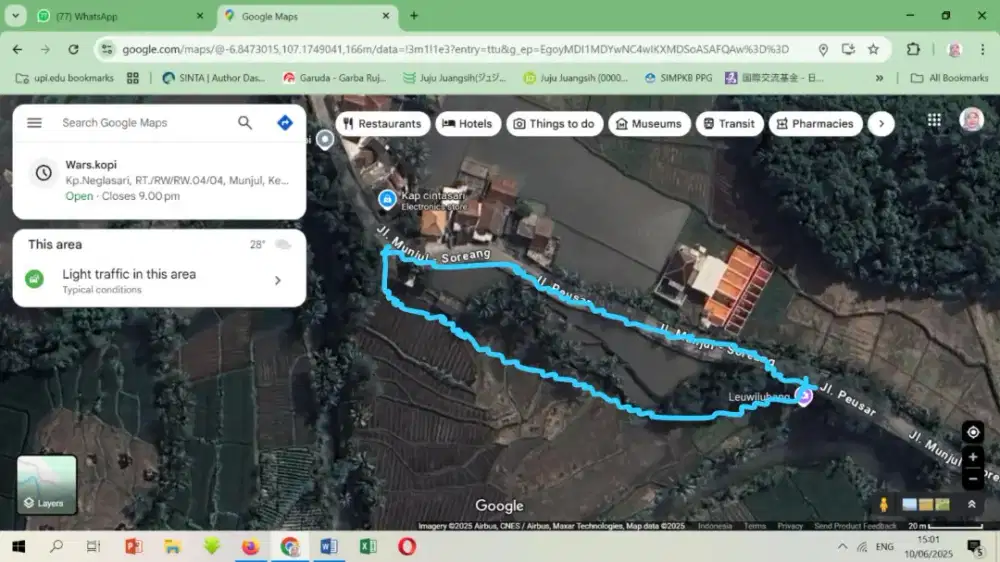Viewport: 1000px width, 562px height.
Task: Open the Google apps grid
Action: point(934,120)
